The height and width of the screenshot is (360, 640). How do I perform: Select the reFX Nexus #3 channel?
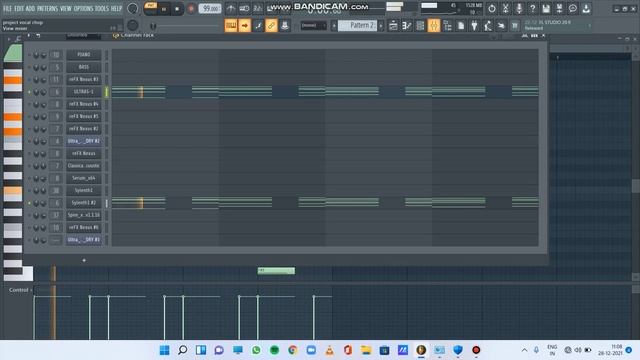pos(84,79)
